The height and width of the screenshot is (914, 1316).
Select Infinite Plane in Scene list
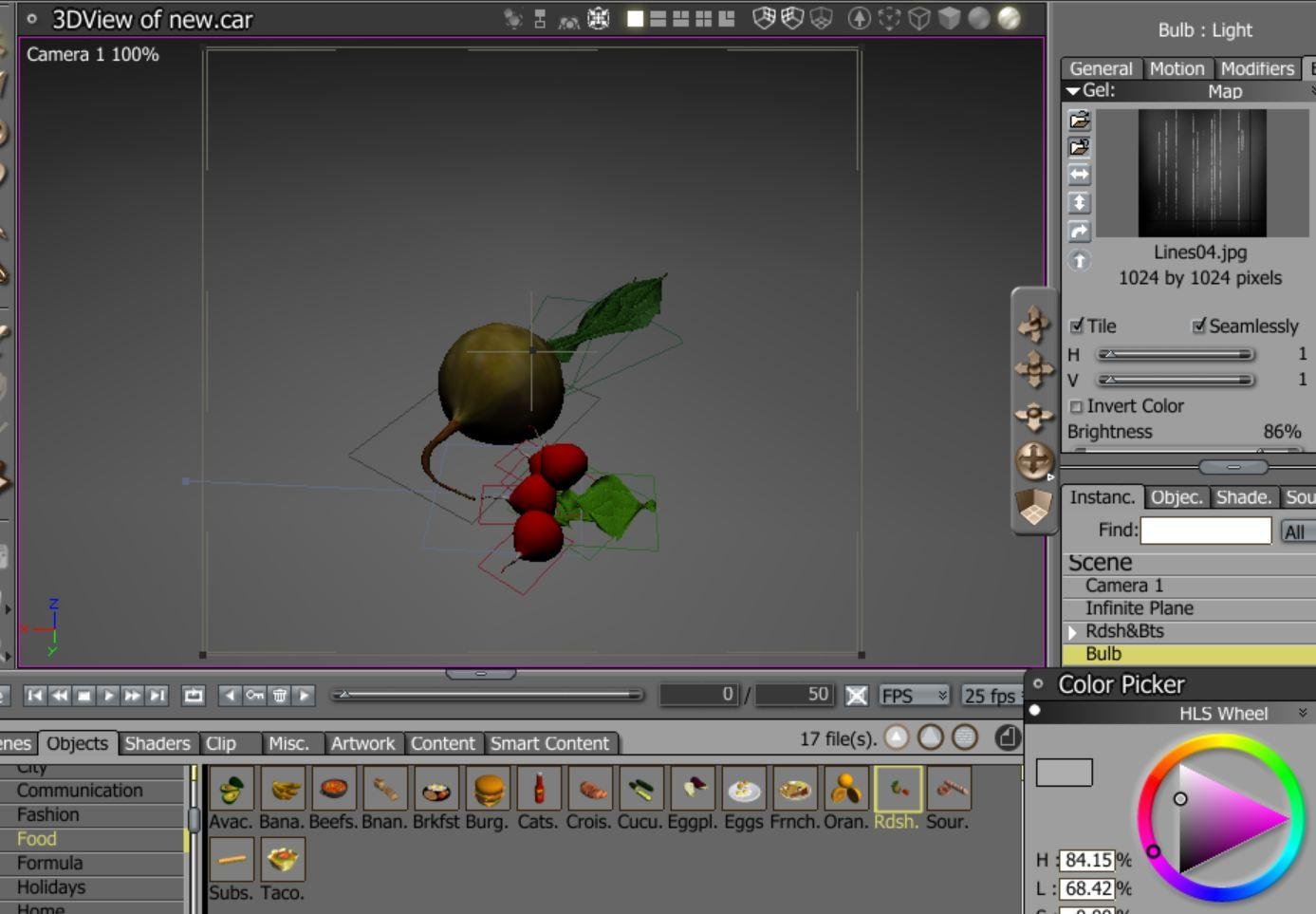(1189, 608)
